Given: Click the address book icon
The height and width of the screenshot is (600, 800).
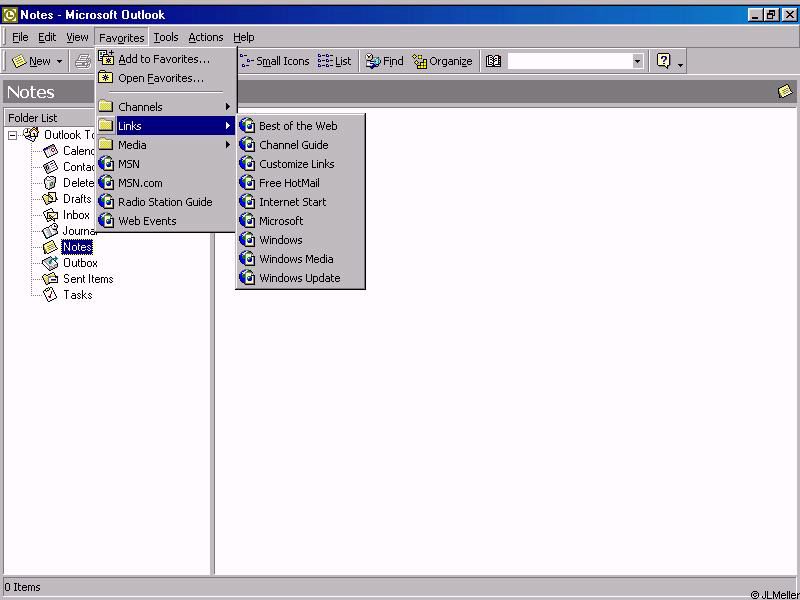Looking at the screenshot, I should (493, 61).
